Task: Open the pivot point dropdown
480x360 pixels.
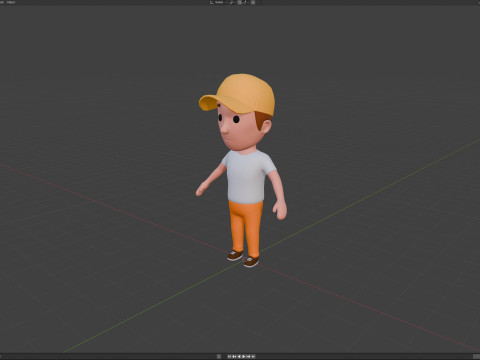Action: coord(232,2)
